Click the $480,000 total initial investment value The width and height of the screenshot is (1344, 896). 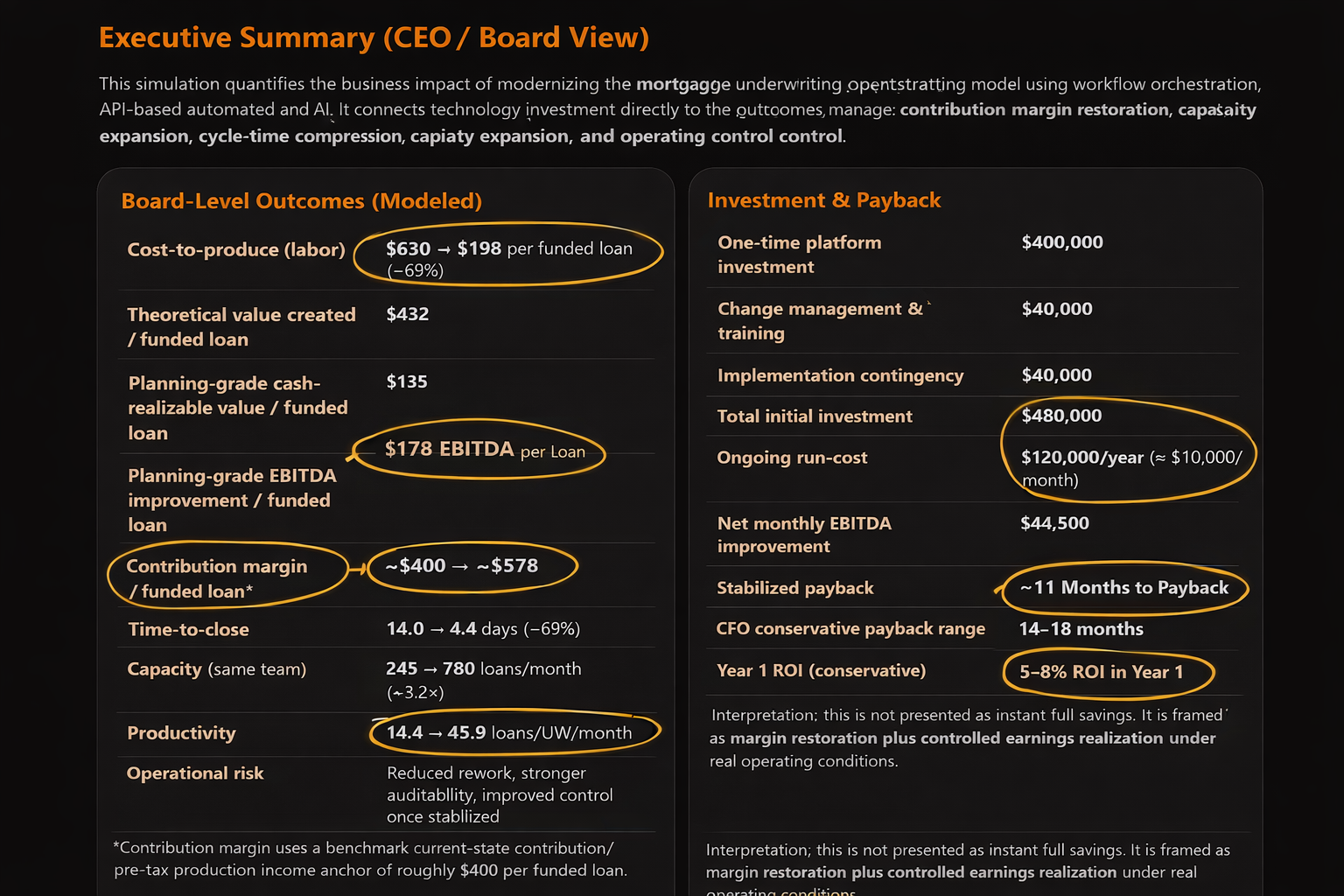click(1061, 416)
